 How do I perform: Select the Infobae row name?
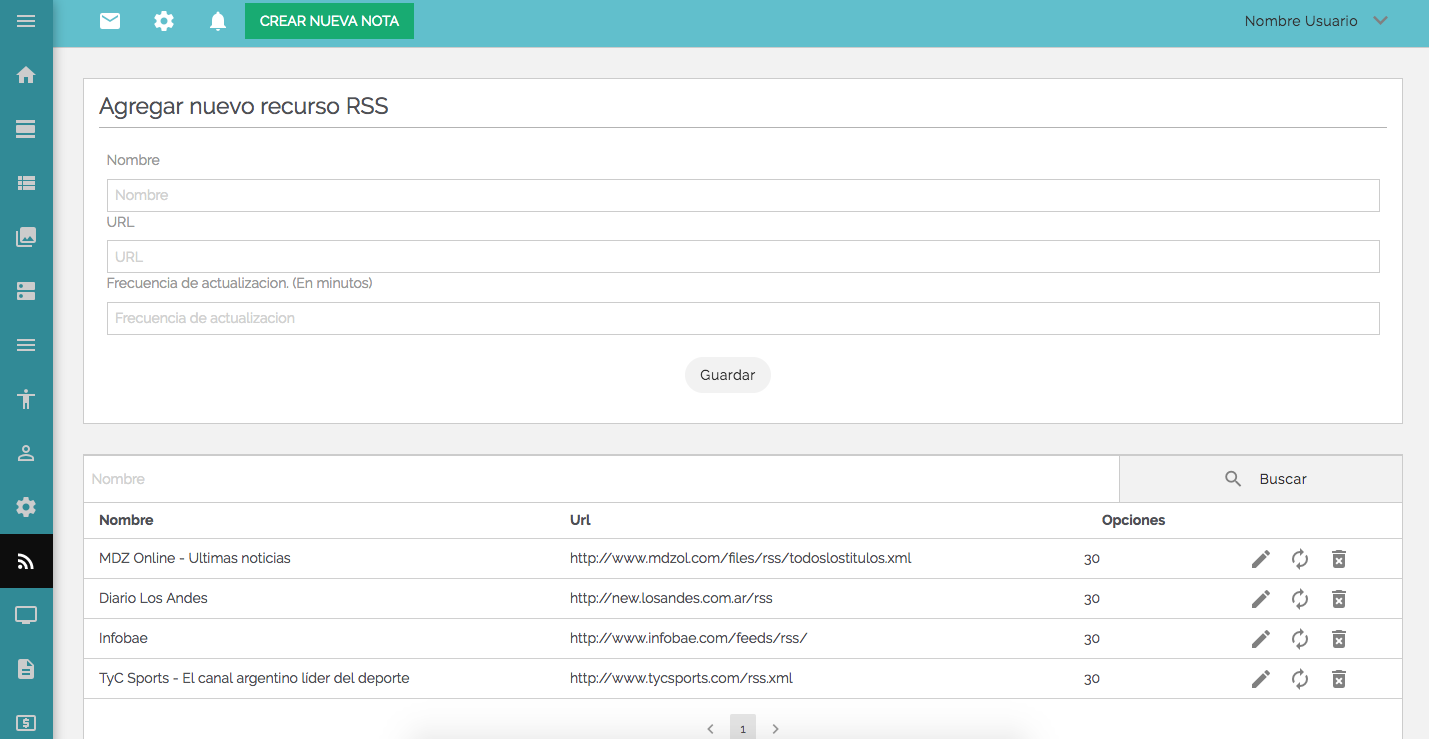pyautogui.click(x=123, y=638)
